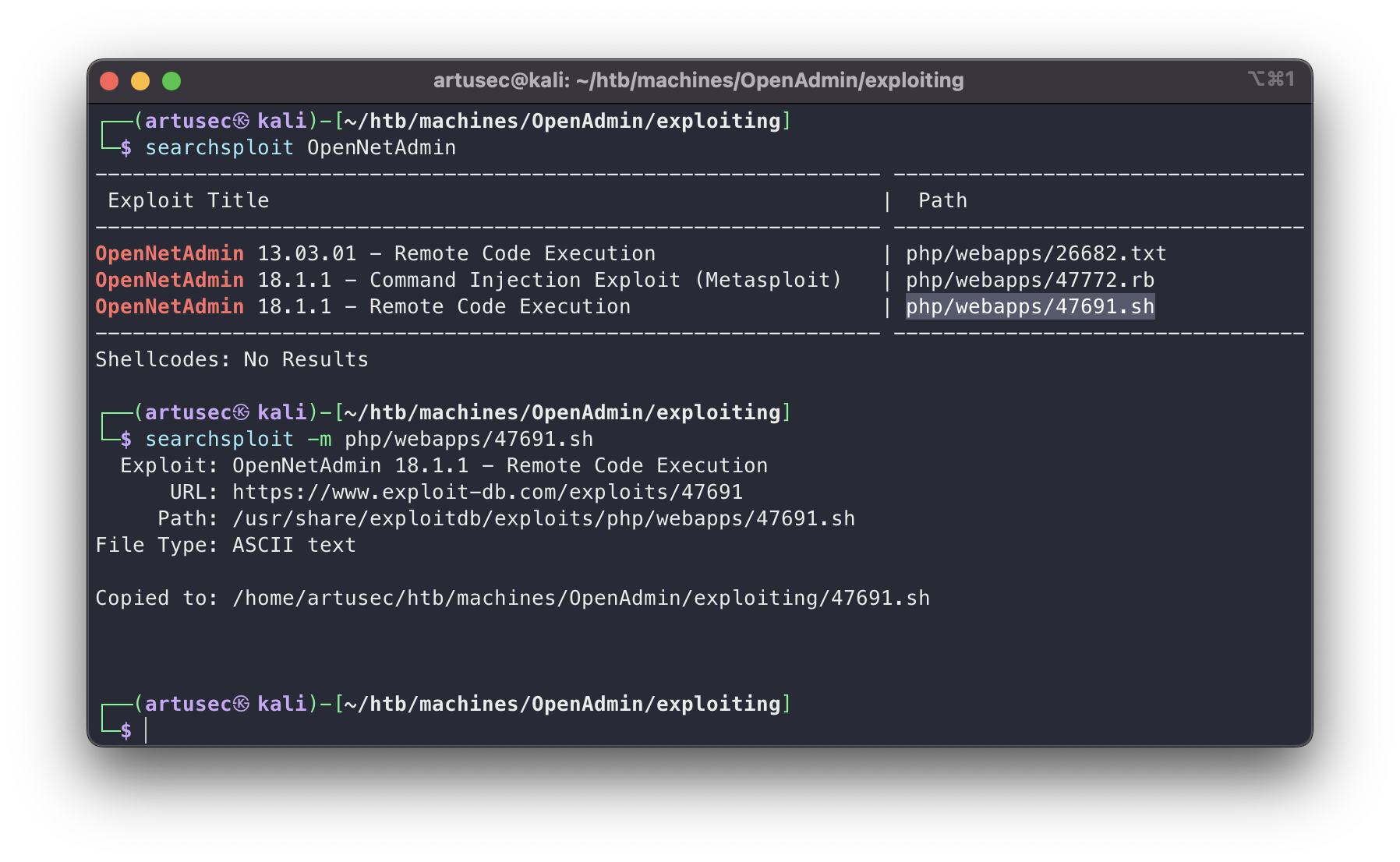Click the 'Path' column header

click(x=942, y=200)
